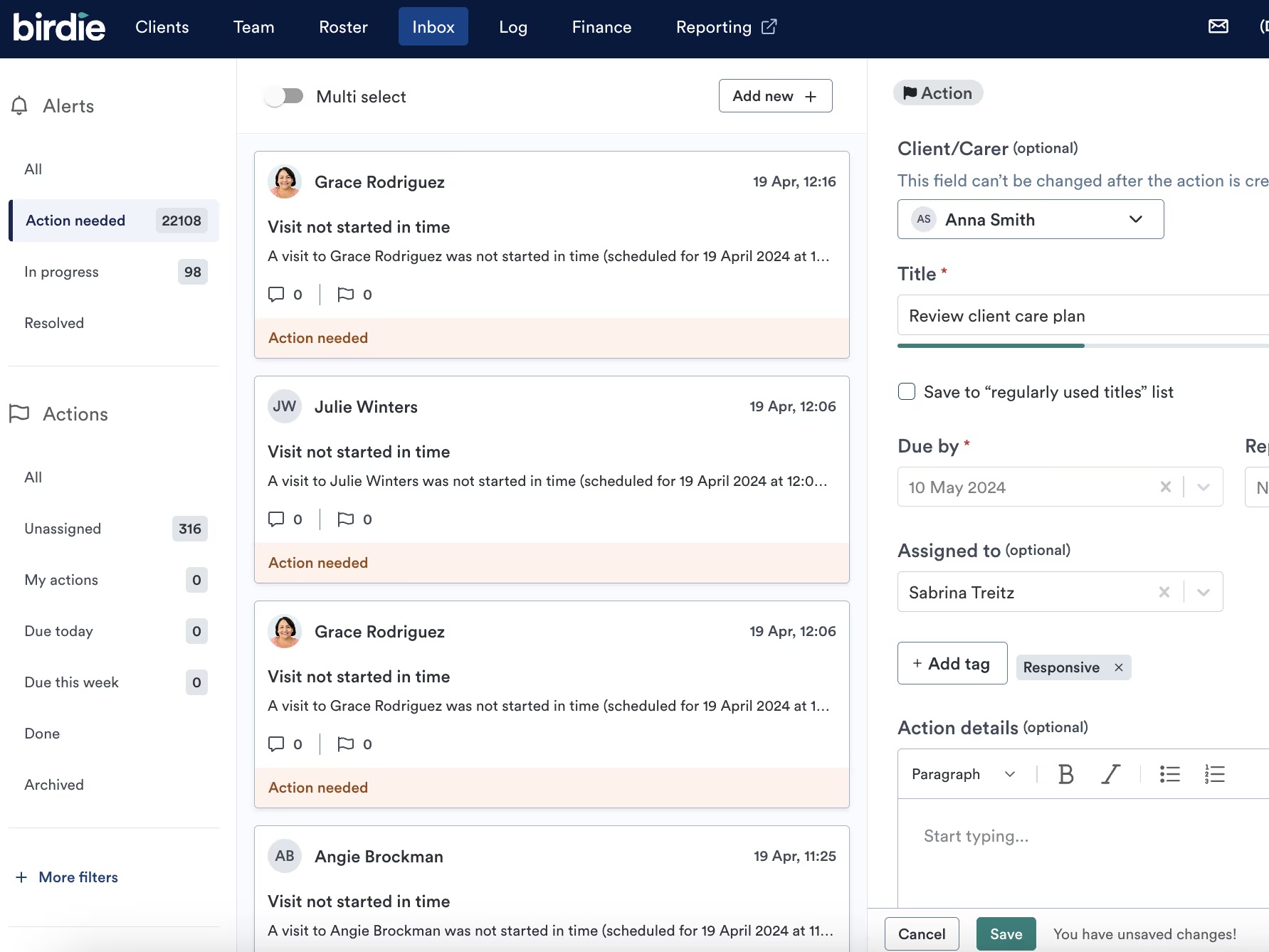Open the Due by date dropdown arrow
The image size is (1269, 952).
coord(1204,487)
